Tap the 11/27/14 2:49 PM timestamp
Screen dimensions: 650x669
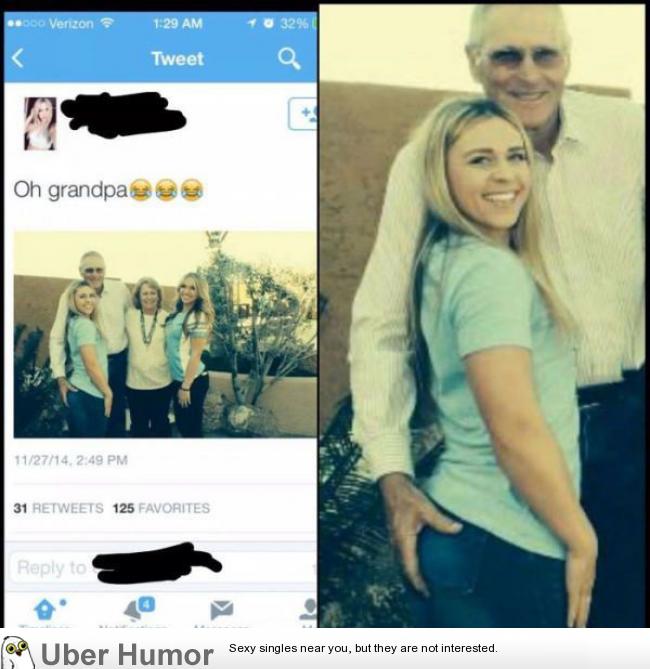point(71,460)
